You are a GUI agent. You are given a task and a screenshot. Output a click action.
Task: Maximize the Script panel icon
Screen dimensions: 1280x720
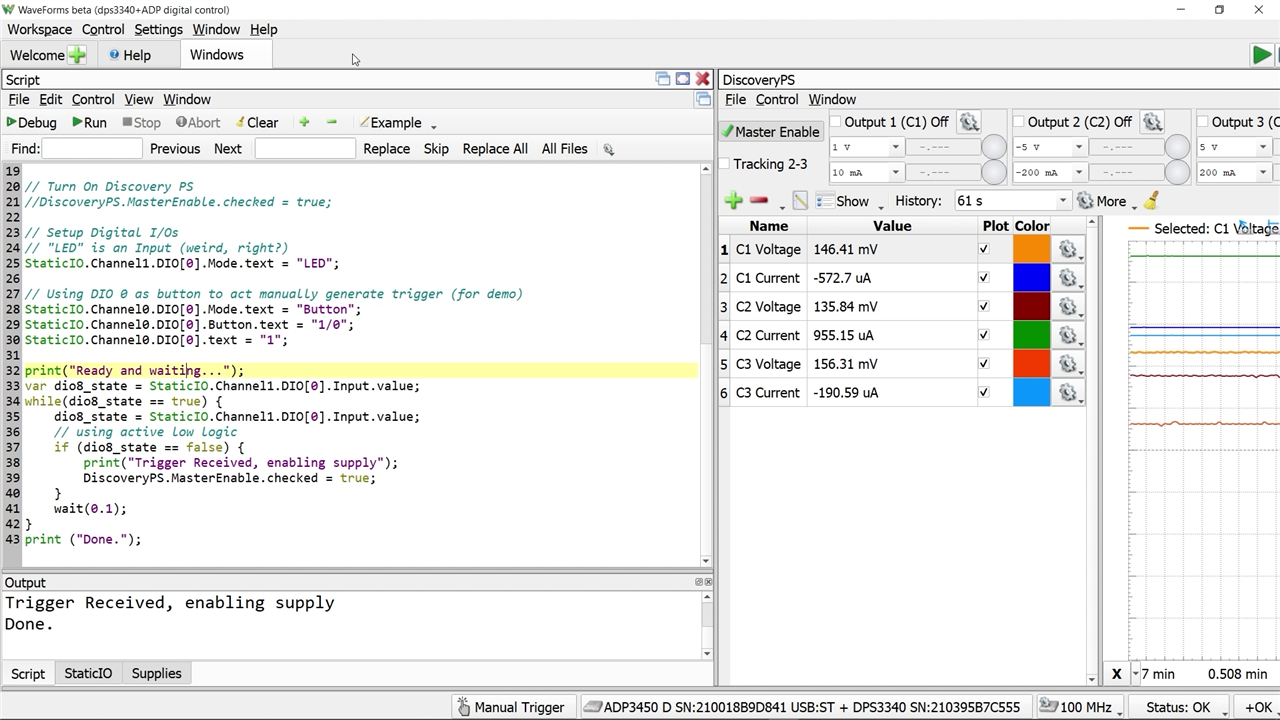(683, 79)
